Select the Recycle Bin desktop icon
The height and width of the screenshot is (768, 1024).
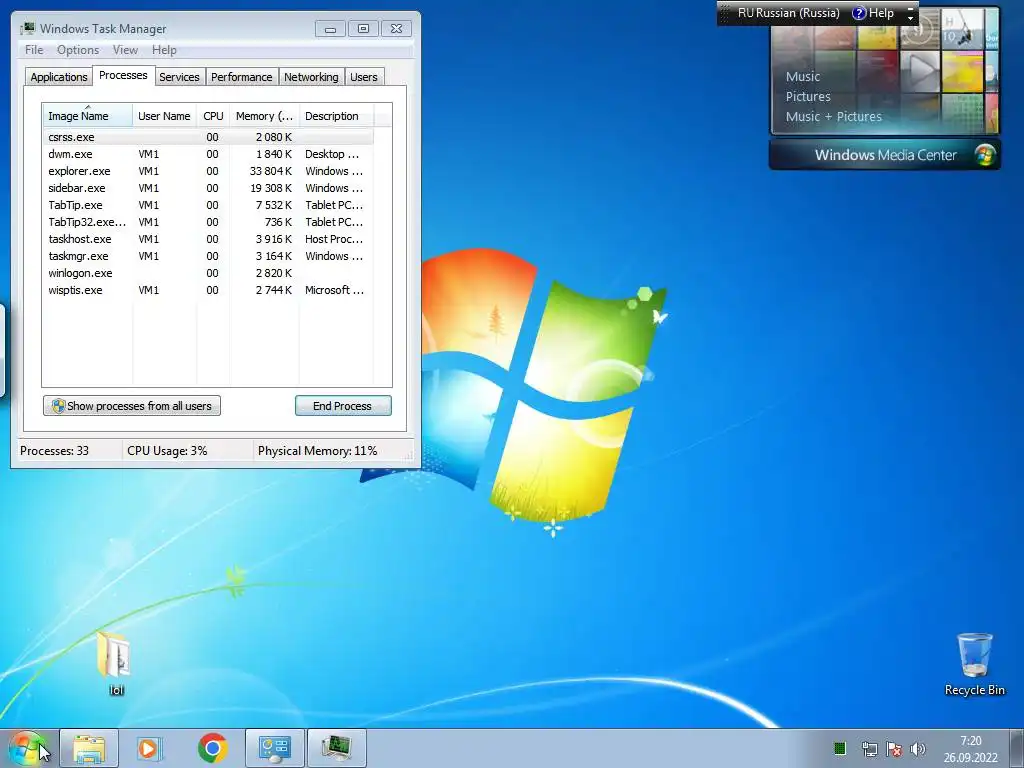pyautogui.click(x=974, y=664)
